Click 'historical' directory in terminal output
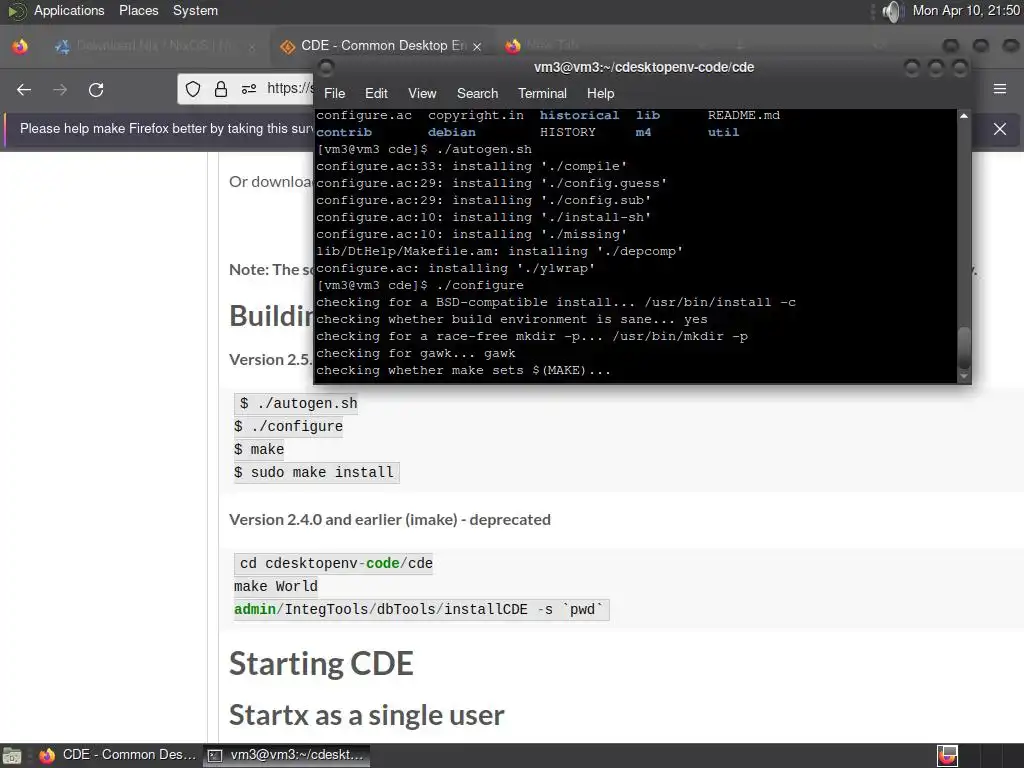The image size is (1024, 768). tap(579, 115)
